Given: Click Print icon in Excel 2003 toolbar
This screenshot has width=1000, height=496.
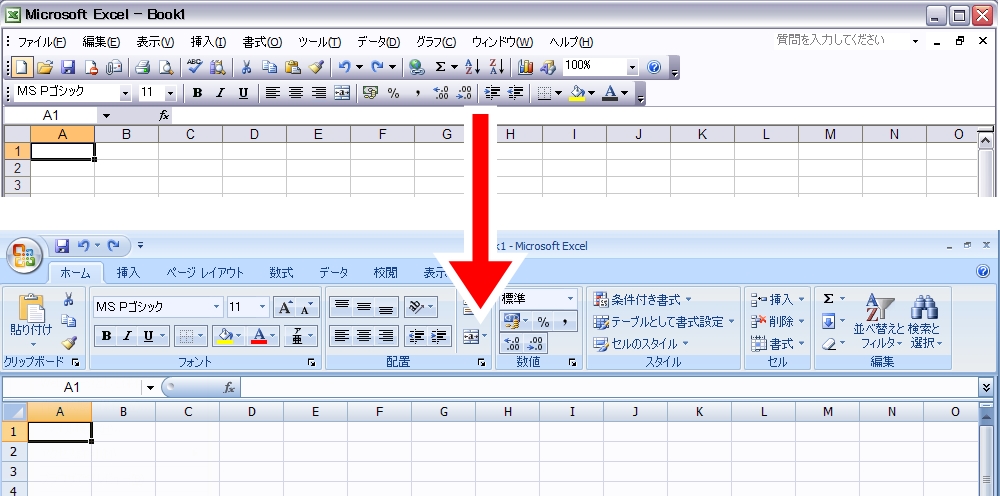Looking at the screenshot, I should pos(142,66).
